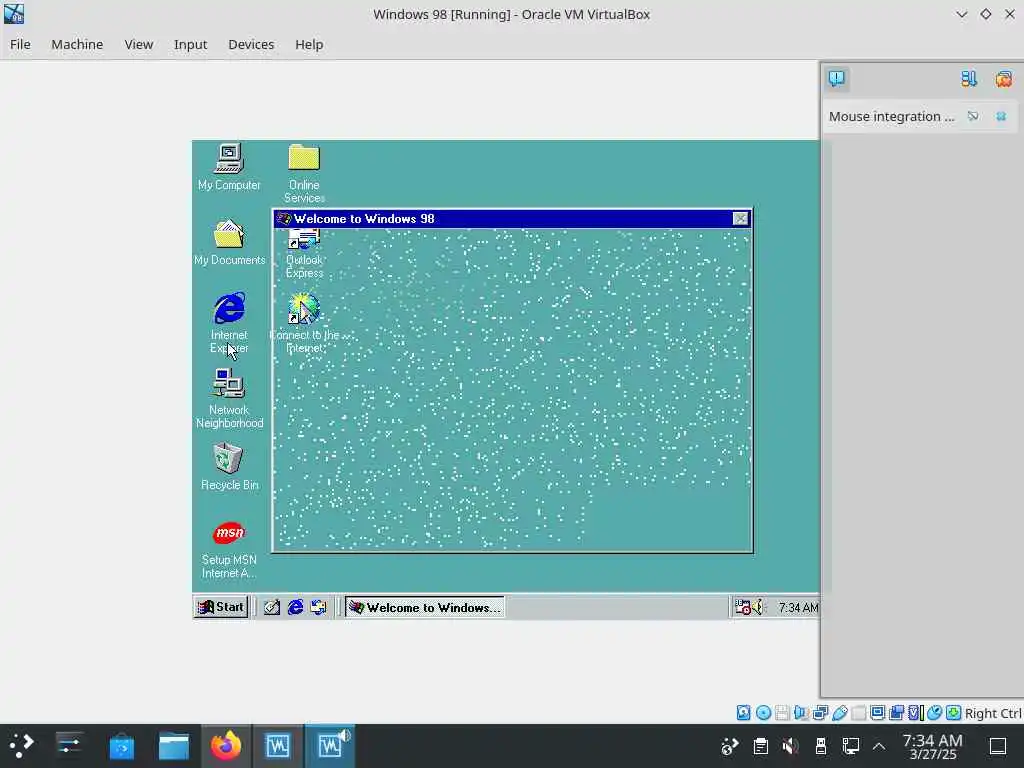Click the delete finished notifications icon
Image resolution: width=1024 pixels, height=768 pixels.
1003,79
